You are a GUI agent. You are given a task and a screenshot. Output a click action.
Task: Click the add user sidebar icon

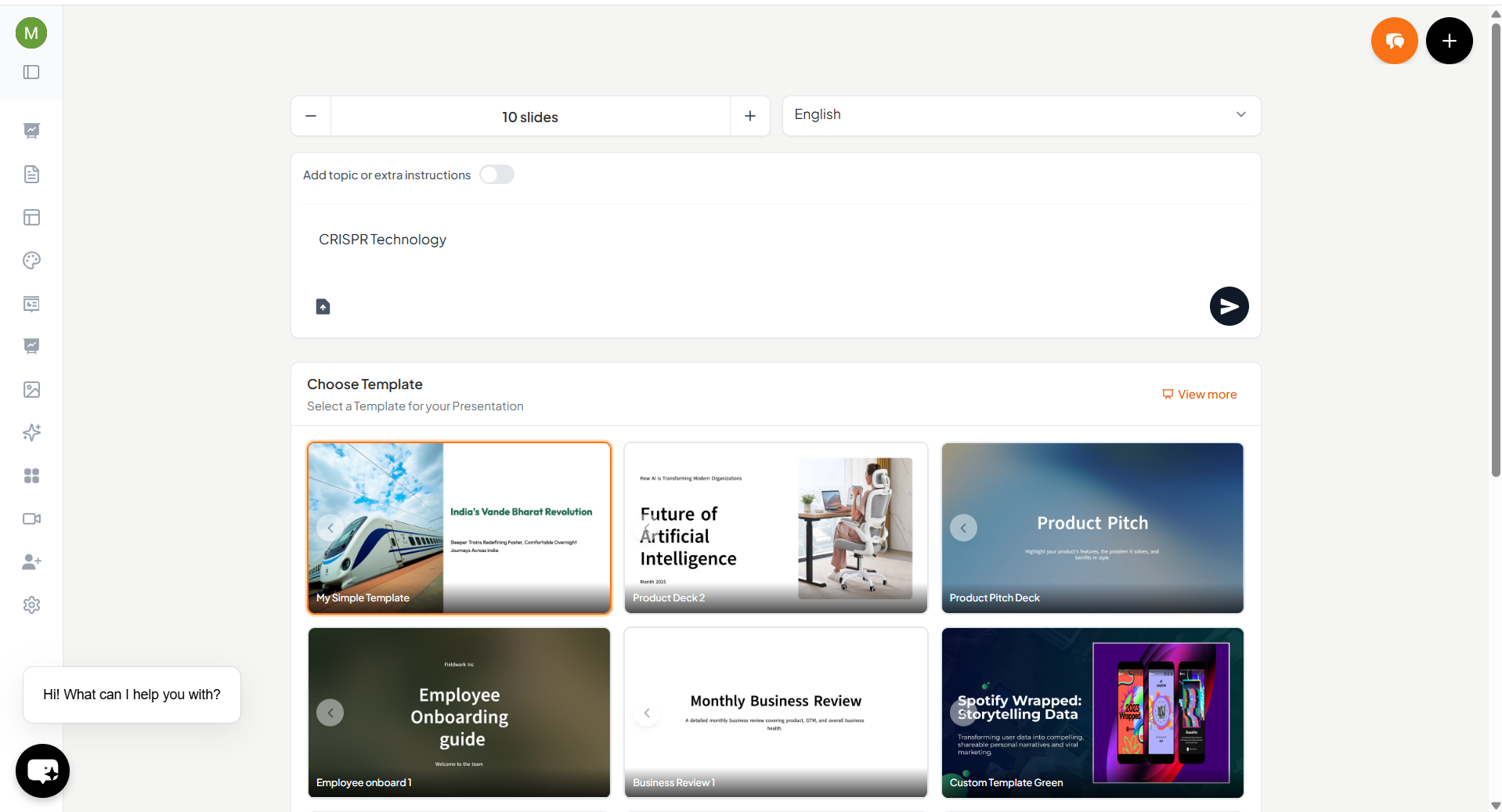pos(31,561)
